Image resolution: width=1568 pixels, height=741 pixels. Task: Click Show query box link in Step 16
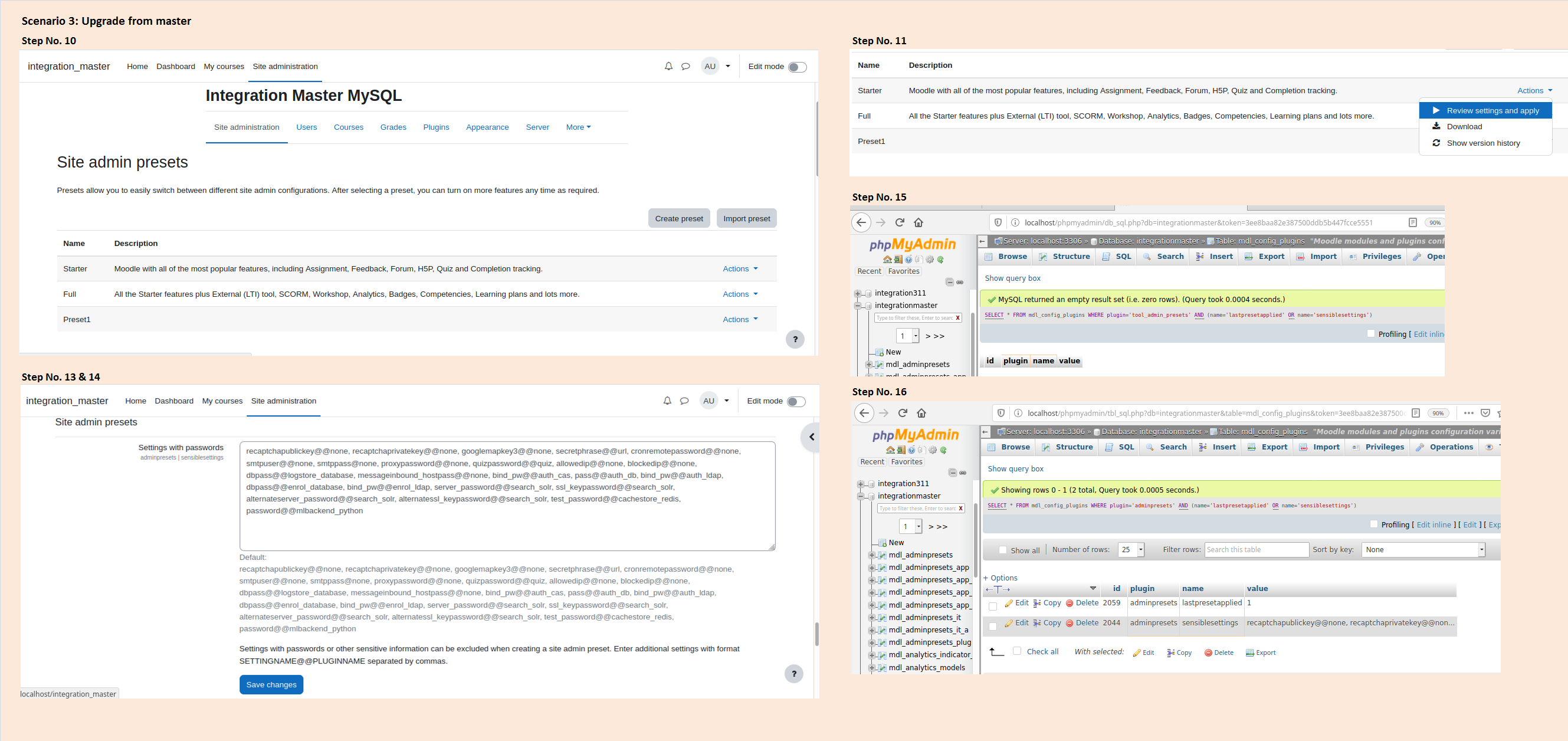tap(1015, 469)
